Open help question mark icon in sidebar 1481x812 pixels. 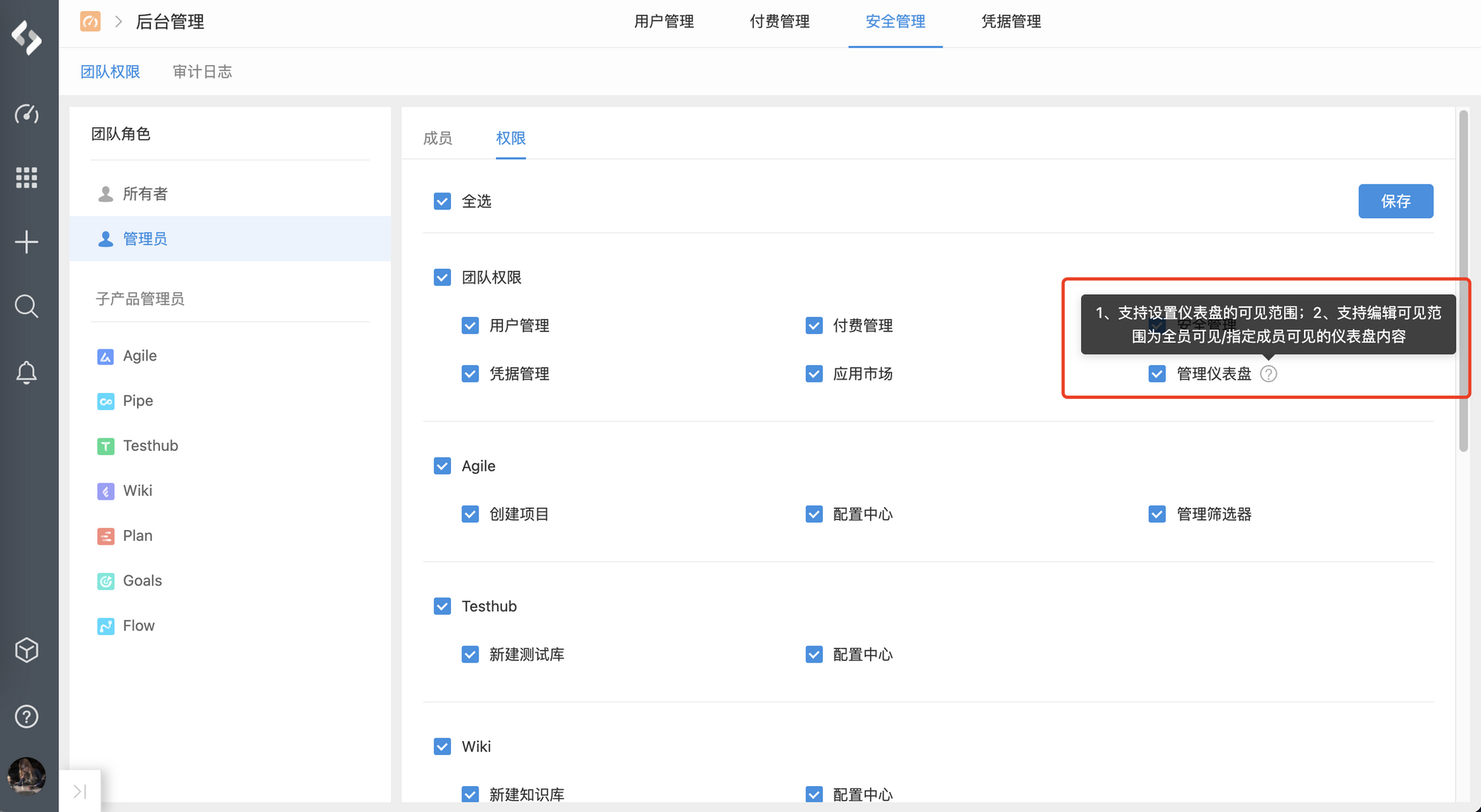[27, 717]
